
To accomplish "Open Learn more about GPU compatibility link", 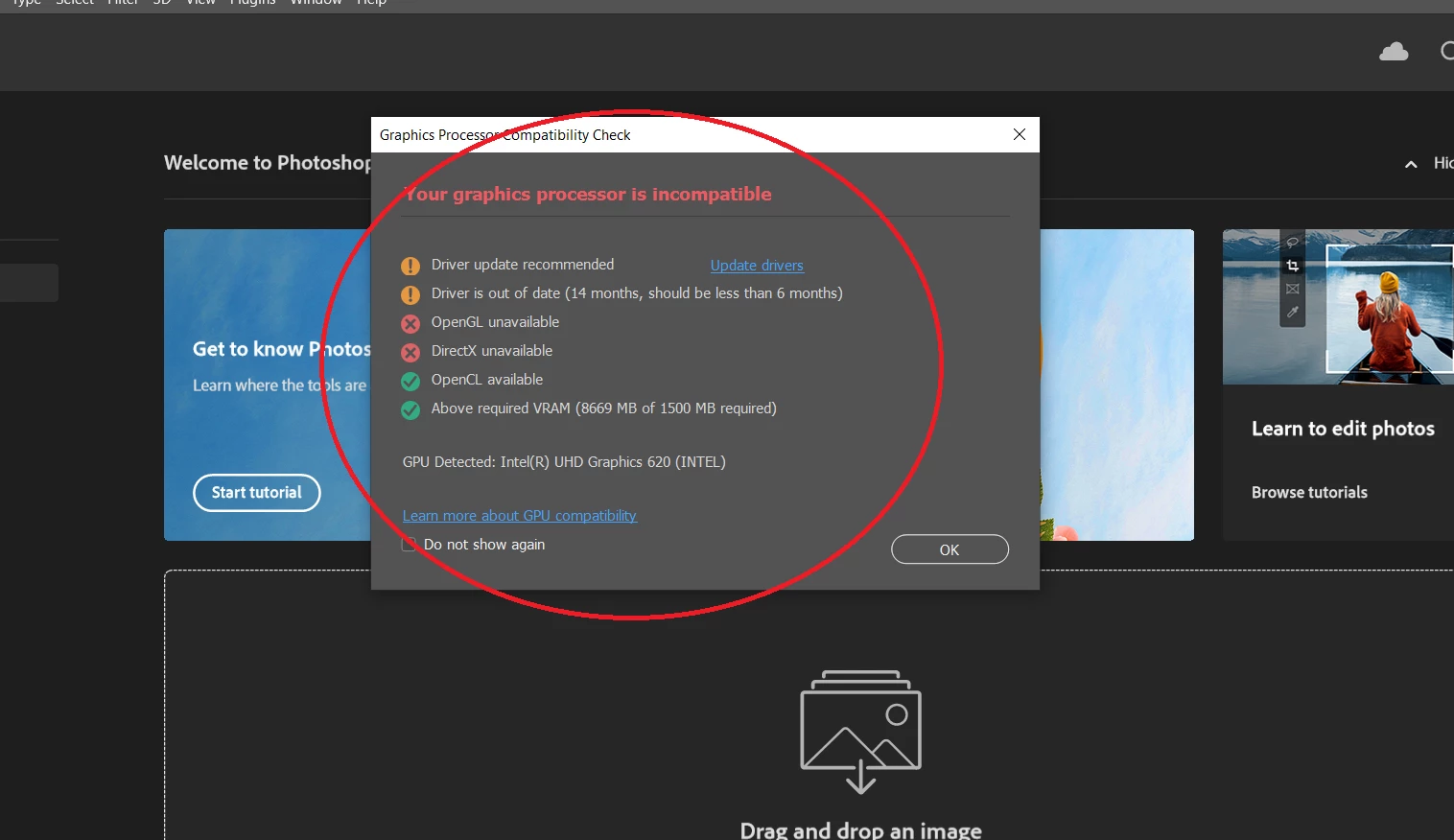I will point(519,516).
